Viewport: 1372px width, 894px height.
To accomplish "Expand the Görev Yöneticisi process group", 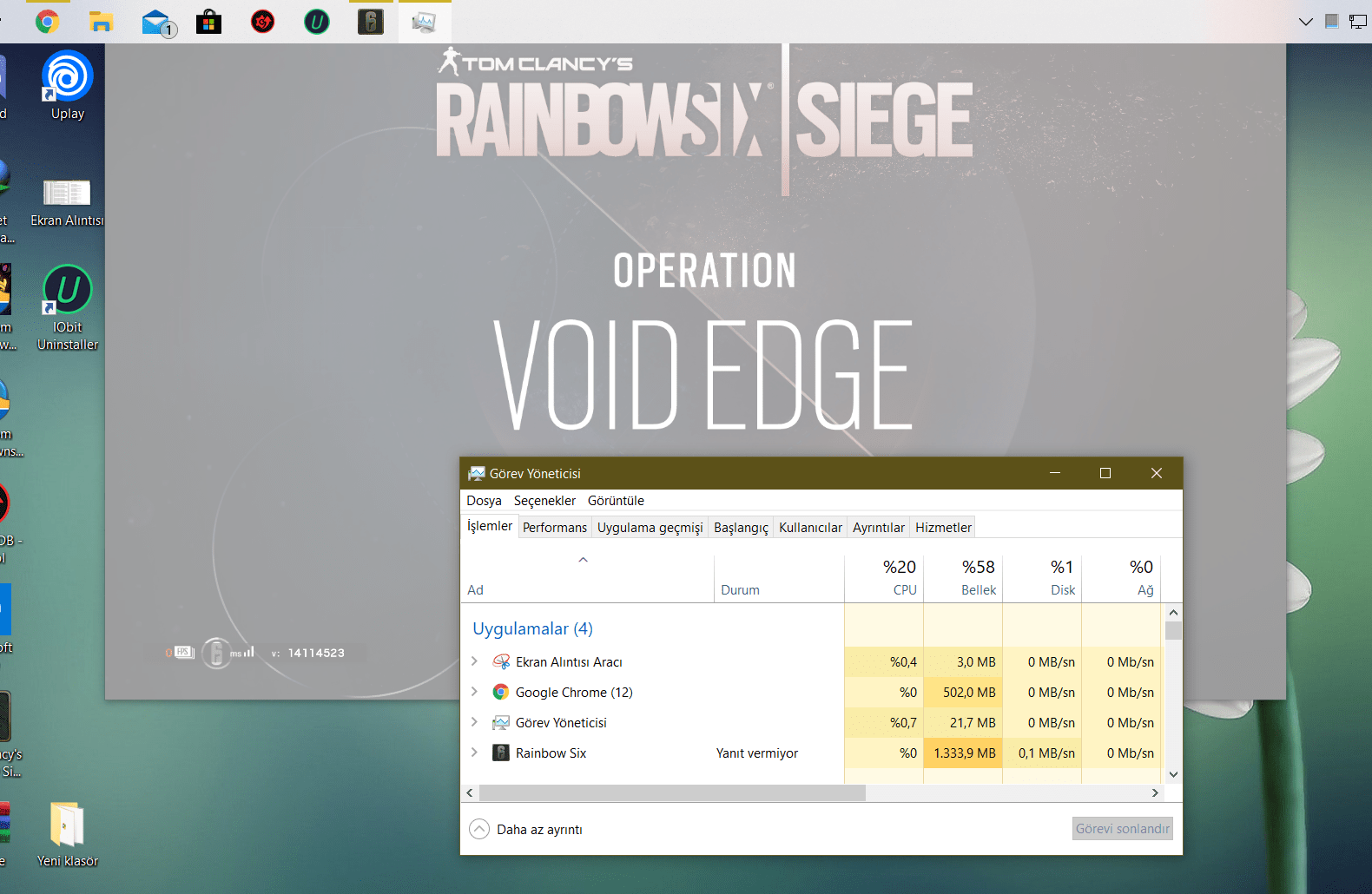I will [474, 722].
